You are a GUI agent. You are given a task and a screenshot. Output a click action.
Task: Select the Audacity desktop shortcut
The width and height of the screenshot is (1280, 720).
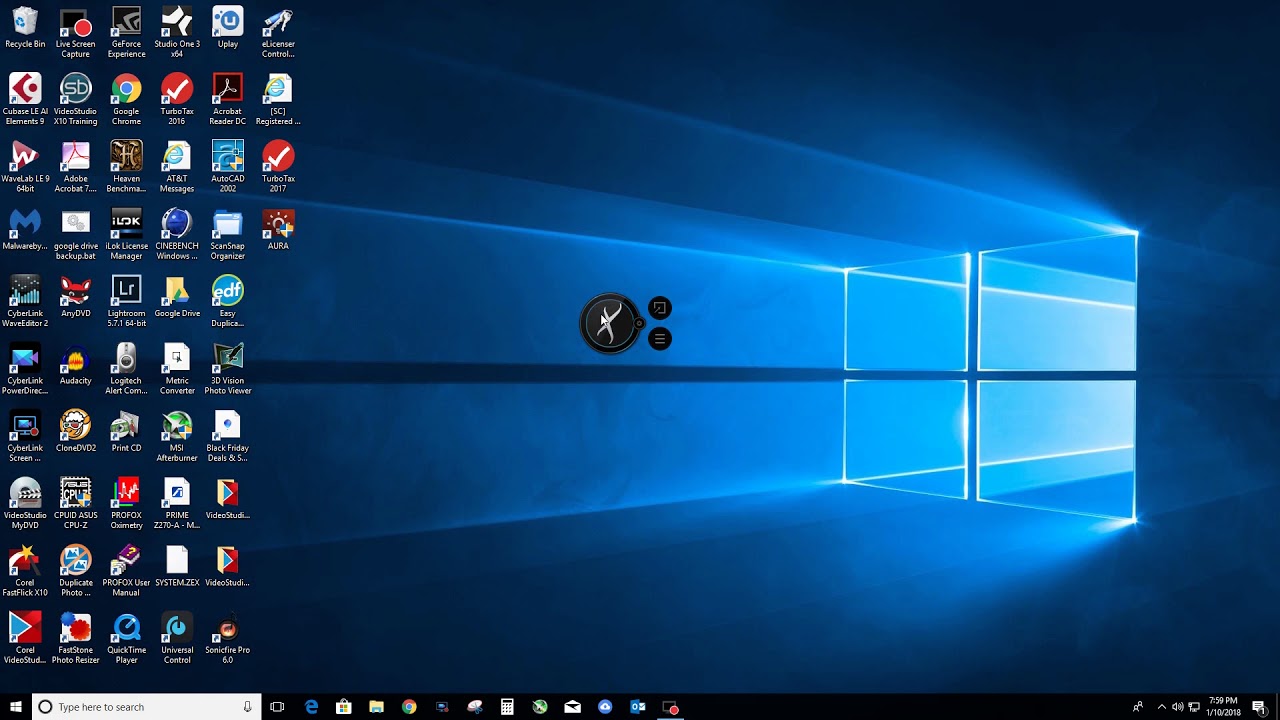click(x=76, y=364)
